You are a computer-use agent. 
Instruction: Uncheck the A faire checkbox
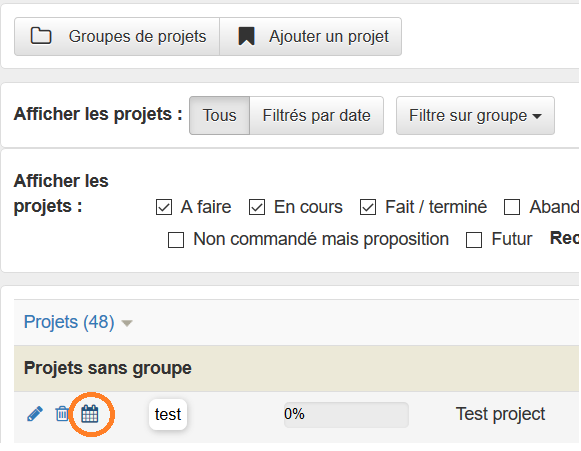(164, 207)
